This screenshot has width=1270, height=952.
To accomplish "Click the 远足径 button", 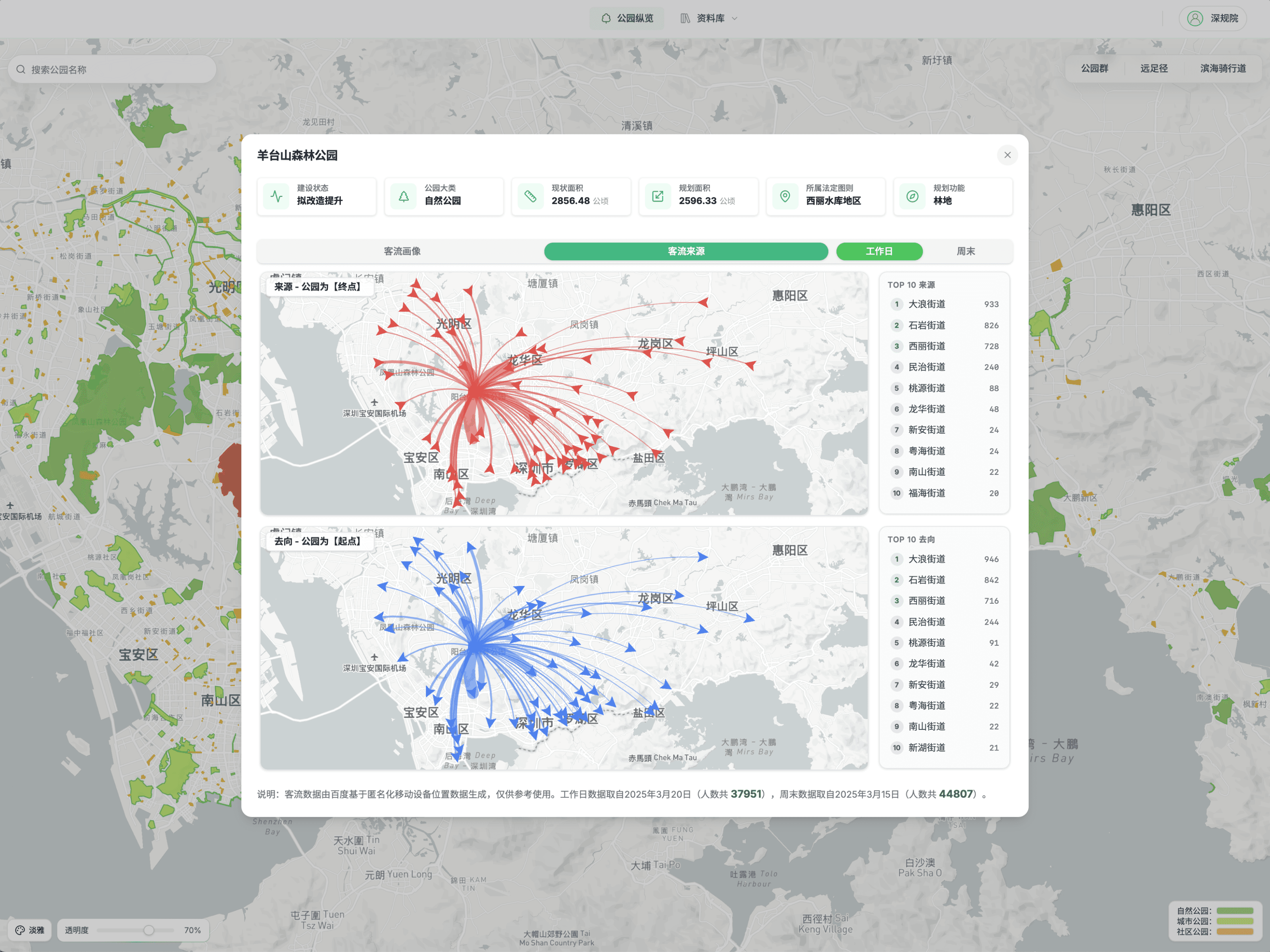I will coord(1153,68).
